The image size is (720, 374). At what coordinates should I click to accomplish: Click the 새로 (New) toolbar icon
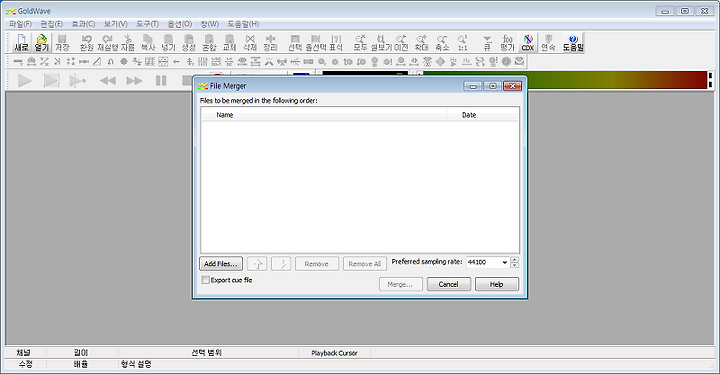click(21, 43)
